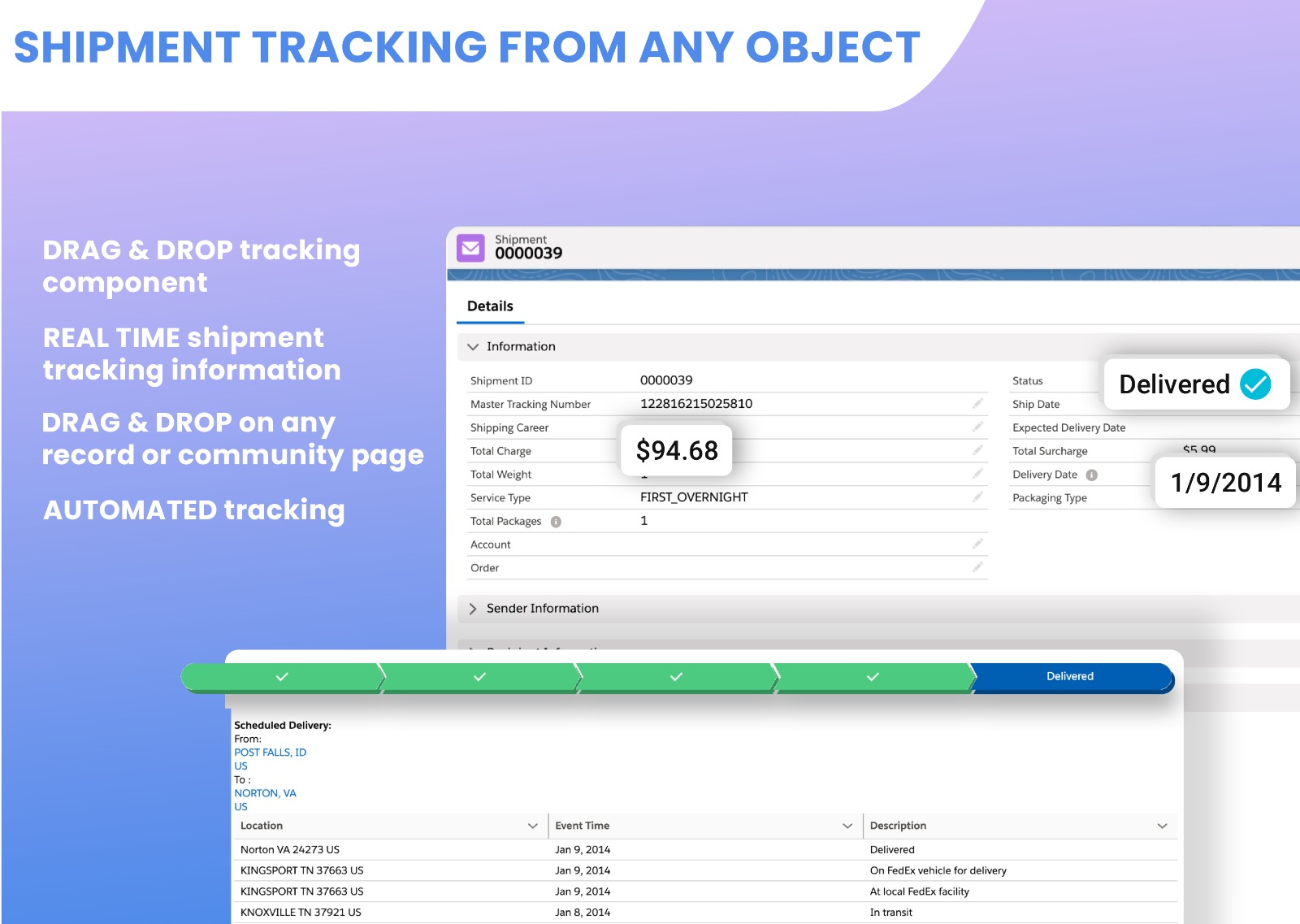Viewport: 1300px width, 924px height.
Task: Open the POST FALLS, ID link
Action: pyautogui.click(x=270, y=753)
